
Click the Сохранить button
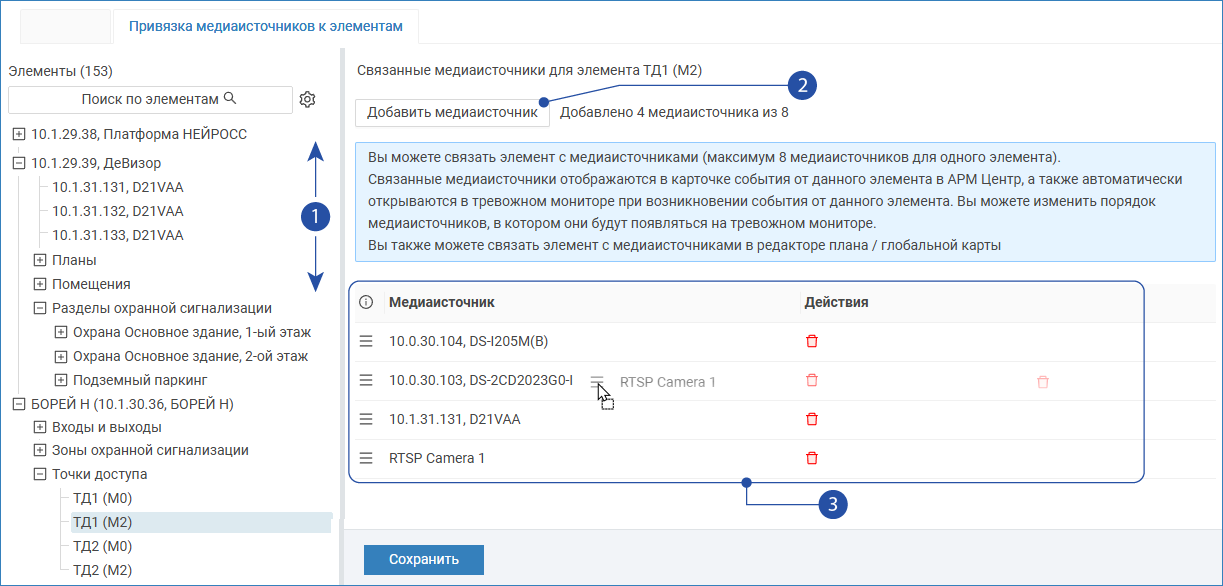(x=423, y=560)
